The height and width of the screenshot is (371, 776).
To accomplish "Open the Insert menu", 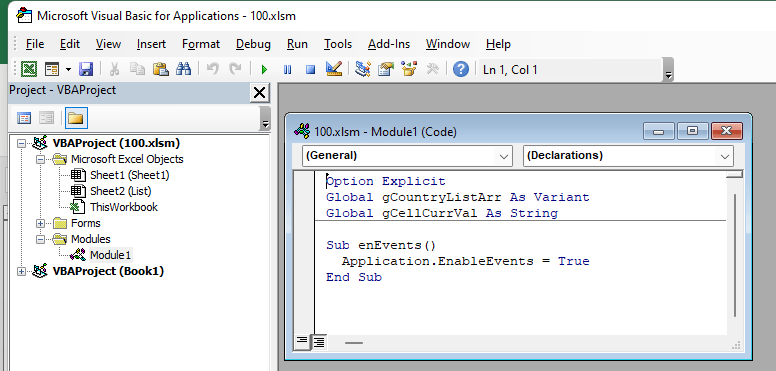I will (151, 44).
